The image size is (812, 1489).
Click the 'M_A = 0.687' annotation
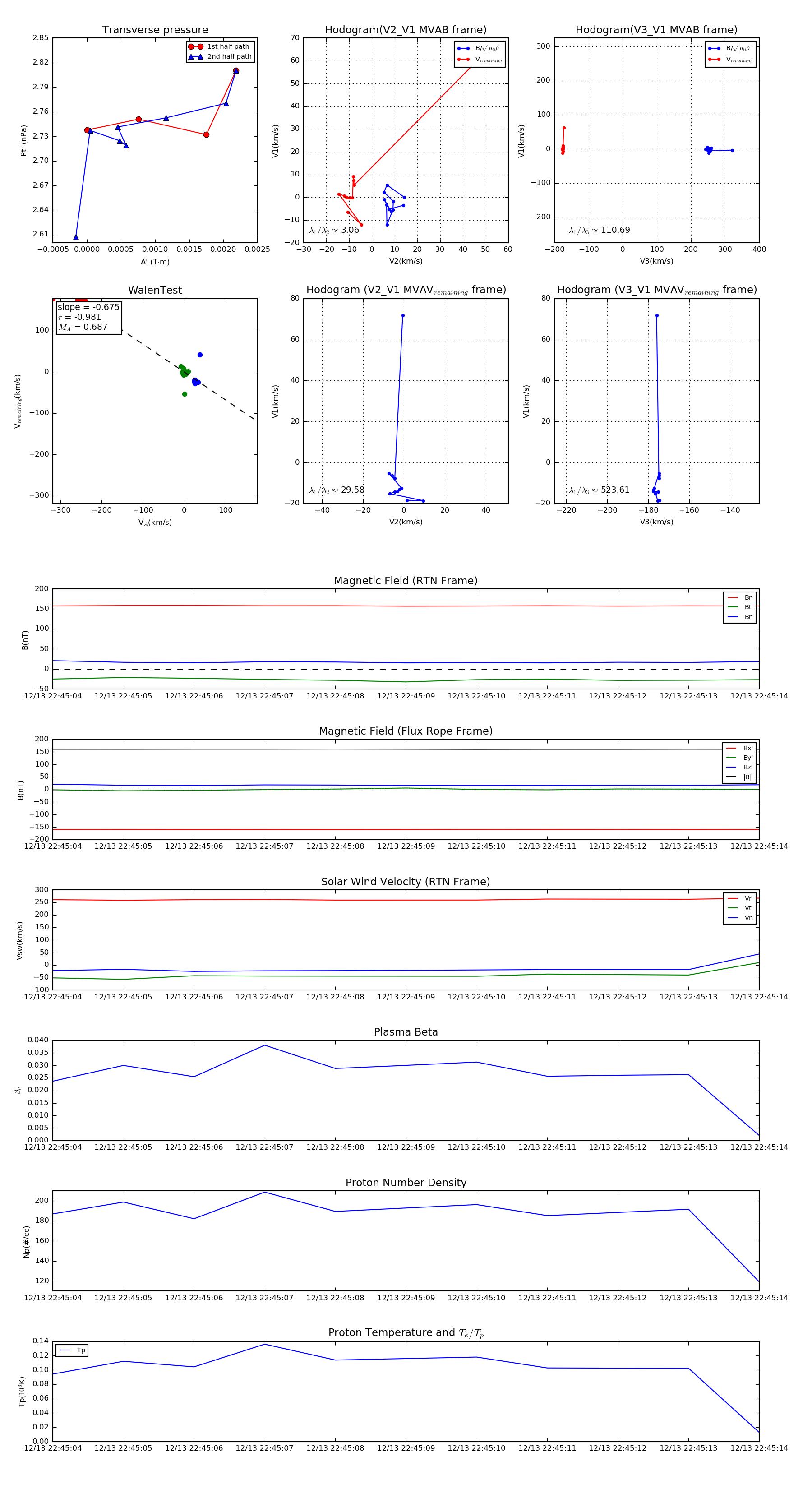click(83, 327)
